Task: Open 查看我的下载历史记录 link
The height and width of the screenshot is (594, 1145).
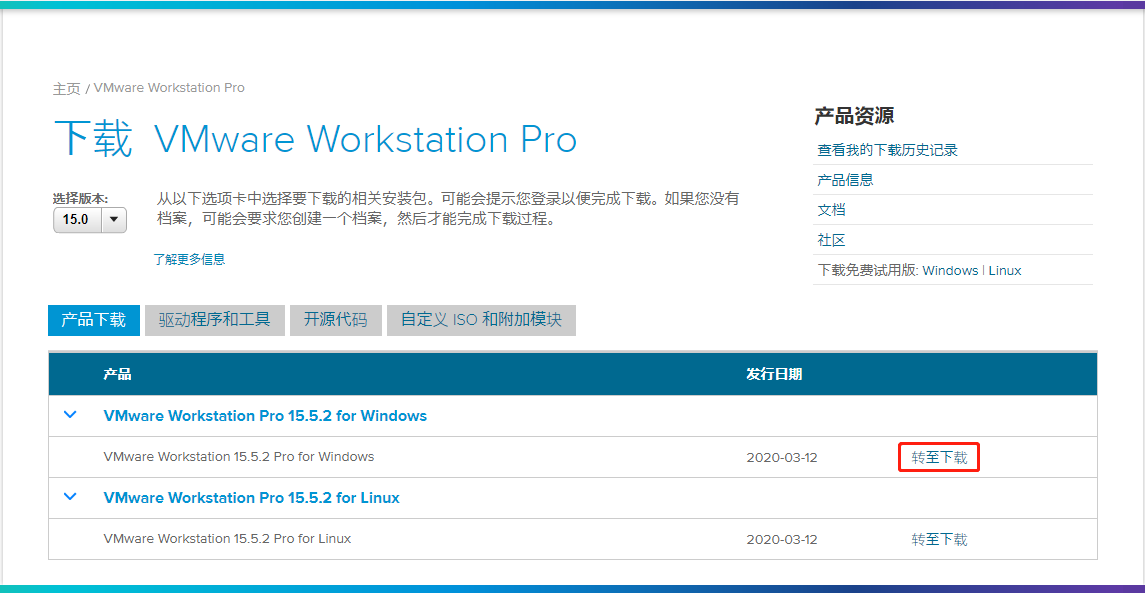Action: click(887, 150)
